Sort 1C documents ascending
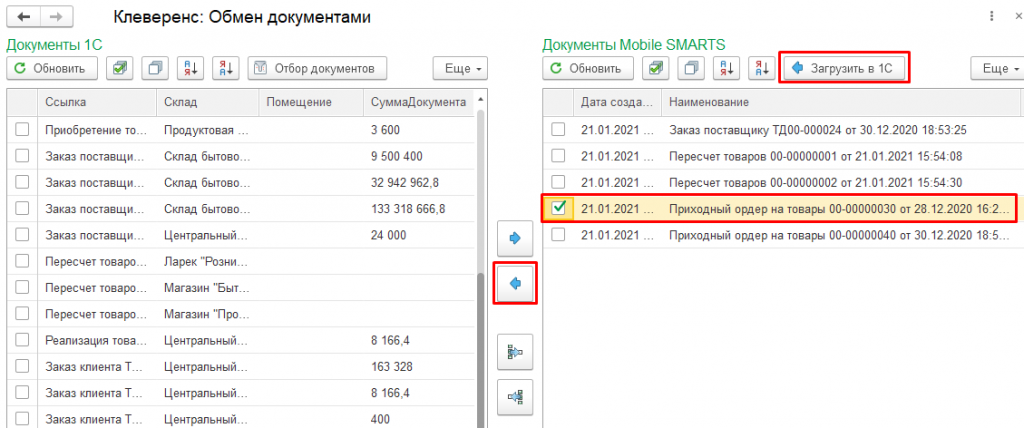Image resolution: width=1024 pixels, height=428 pixels. (190, 68)
